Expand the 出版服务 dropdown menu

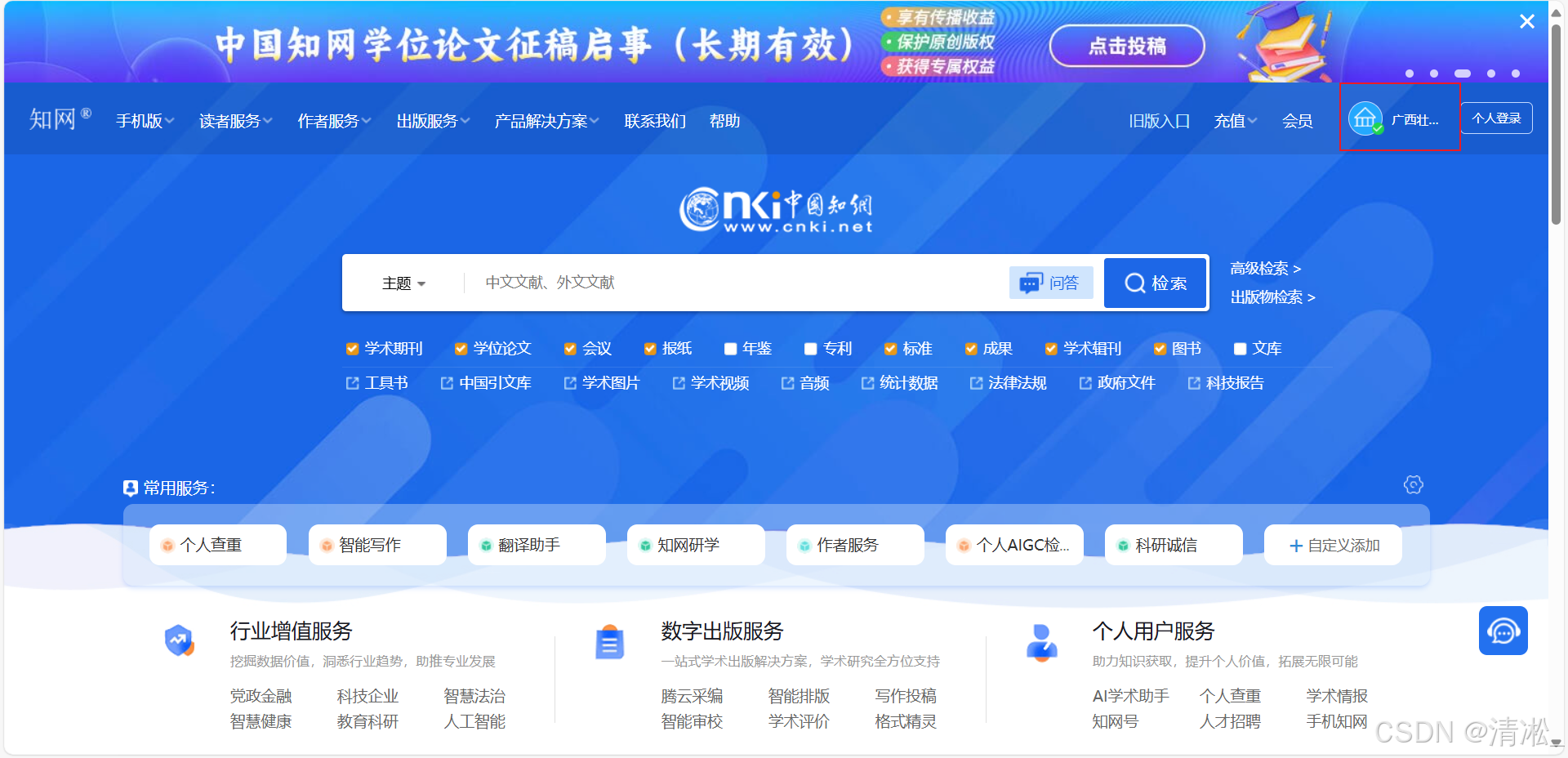(x=433, y=121)
